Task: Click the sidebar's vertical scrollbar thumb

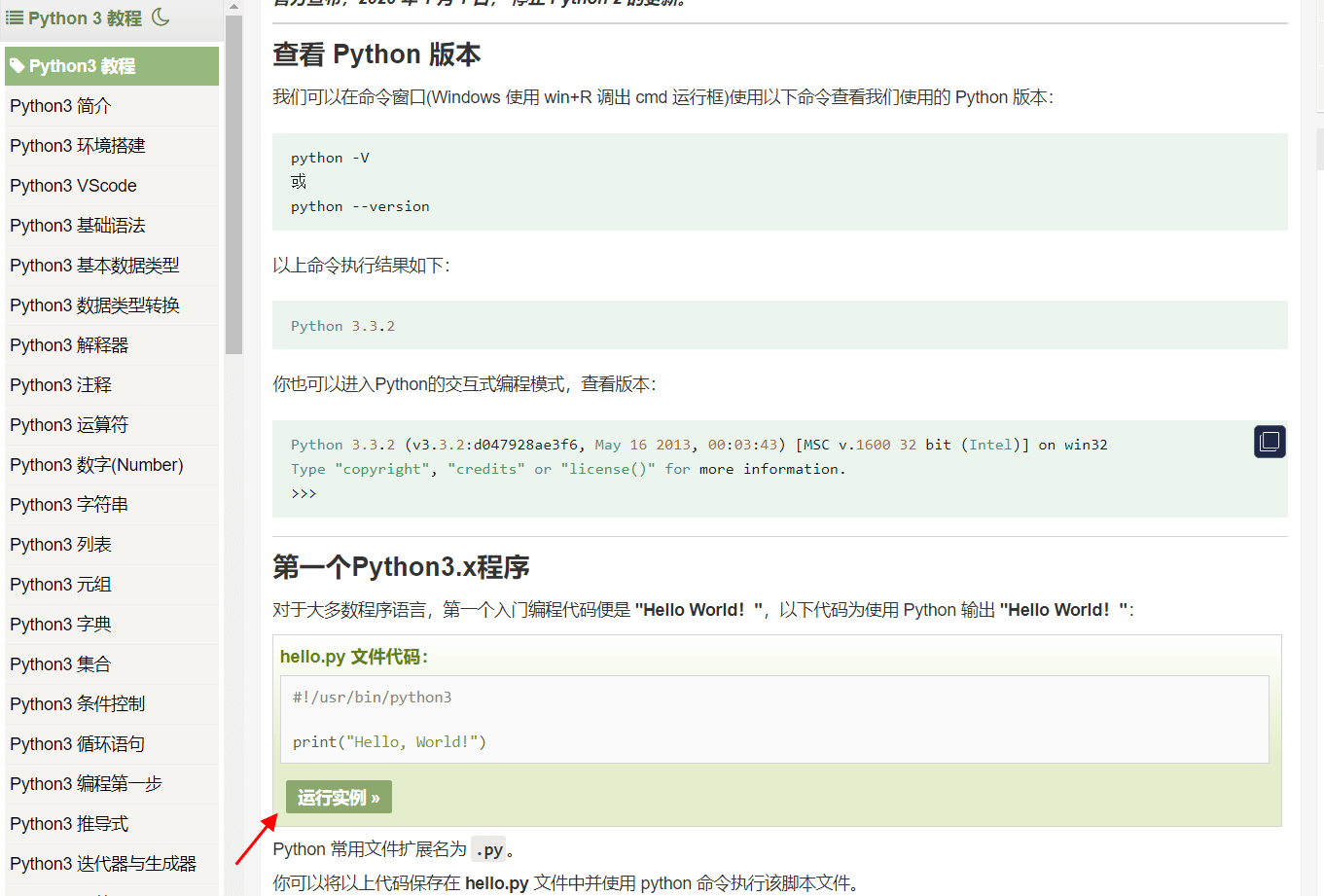Action: [x=233, y=185]
